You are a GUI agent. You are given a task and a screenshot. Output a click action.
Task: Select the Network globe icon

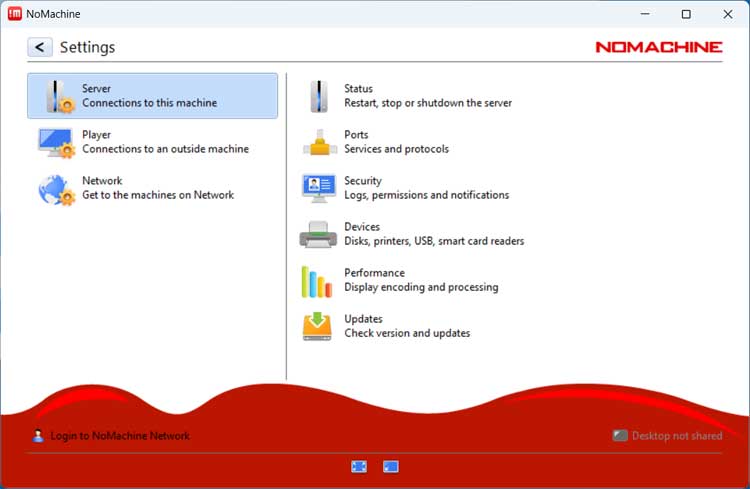[x=56, y=189]
